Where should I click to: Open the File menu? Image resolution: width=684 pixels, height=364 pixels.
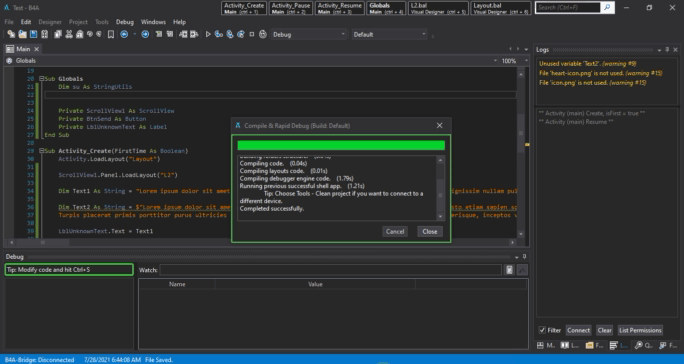[9, 22]
